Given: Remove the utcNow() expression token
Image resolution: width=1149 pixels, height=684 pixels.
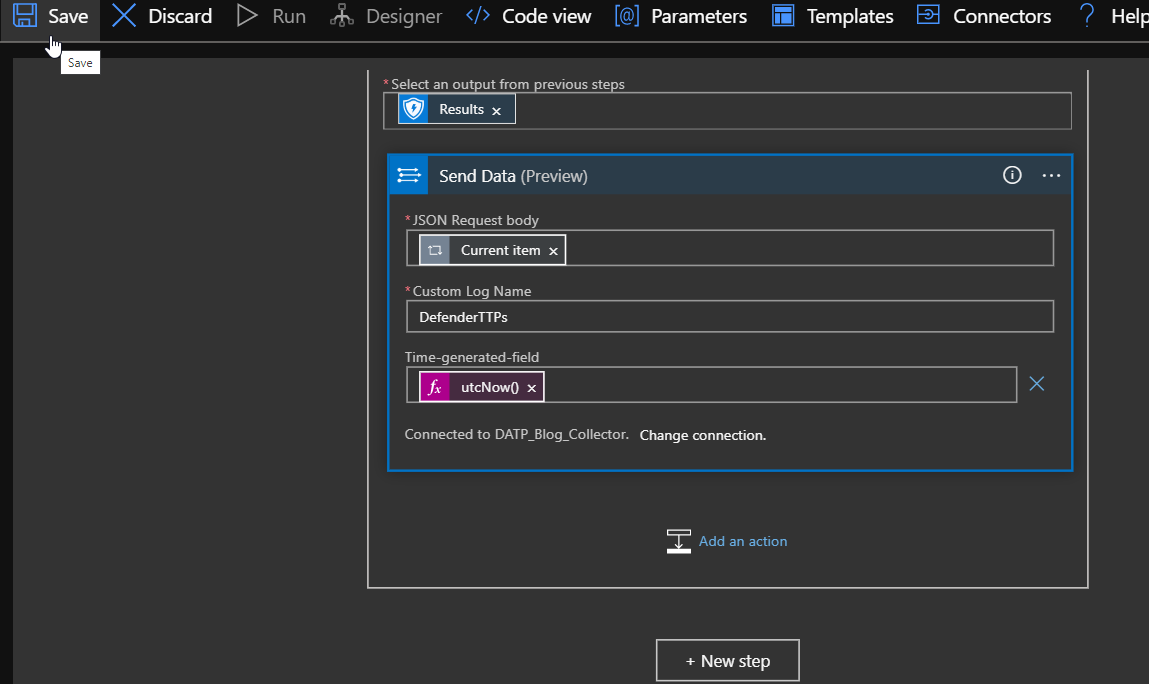Looking at the screenshot, I should pyautogui.click(x=532, y=388).
